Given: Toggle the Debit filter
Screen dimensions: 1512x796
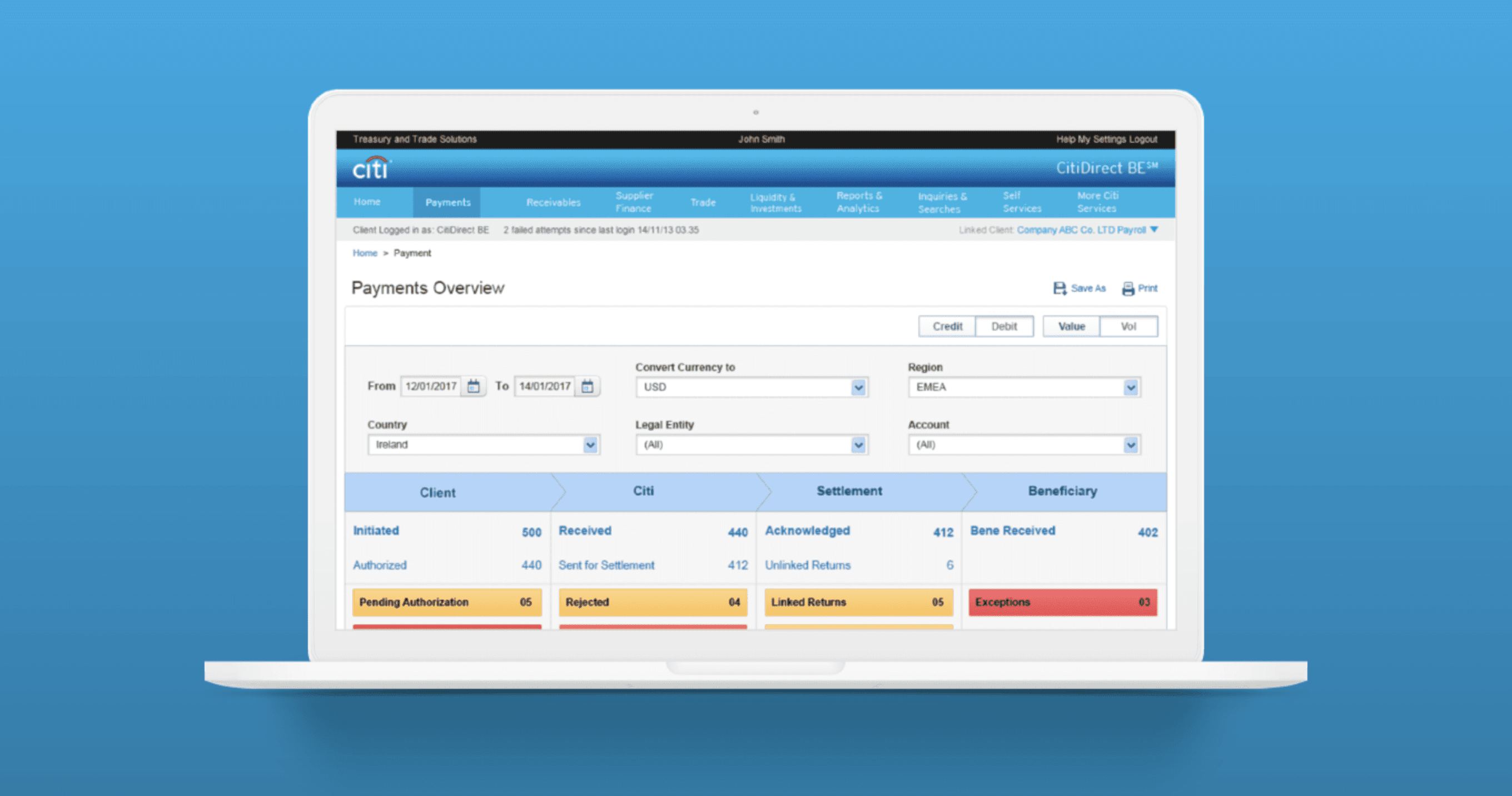Looking at the screenshot, I should pyautogui.click(x=1004, y=326).
